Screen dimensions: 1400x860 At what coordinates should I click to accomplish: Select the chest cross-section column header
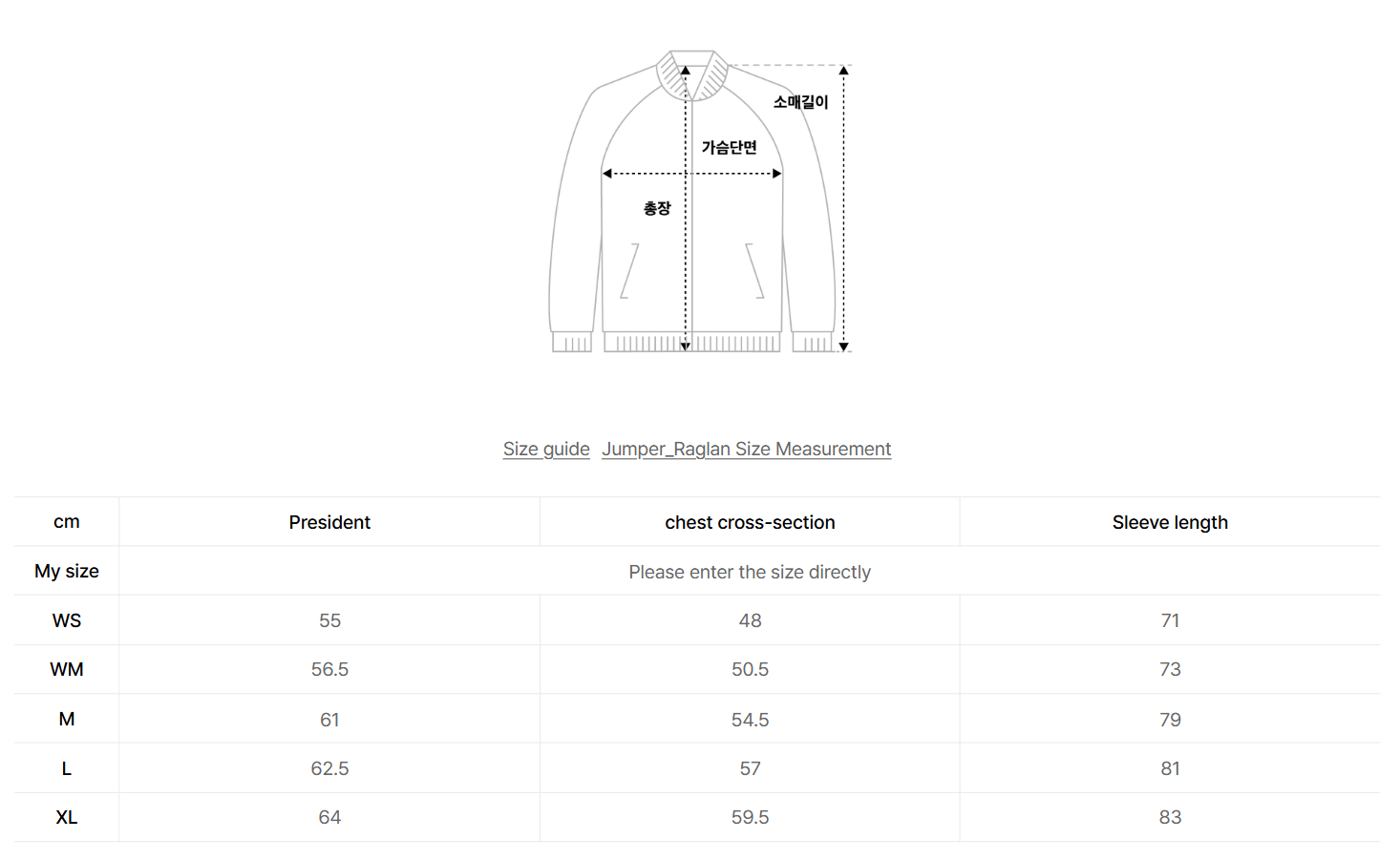tap(750, 522)
